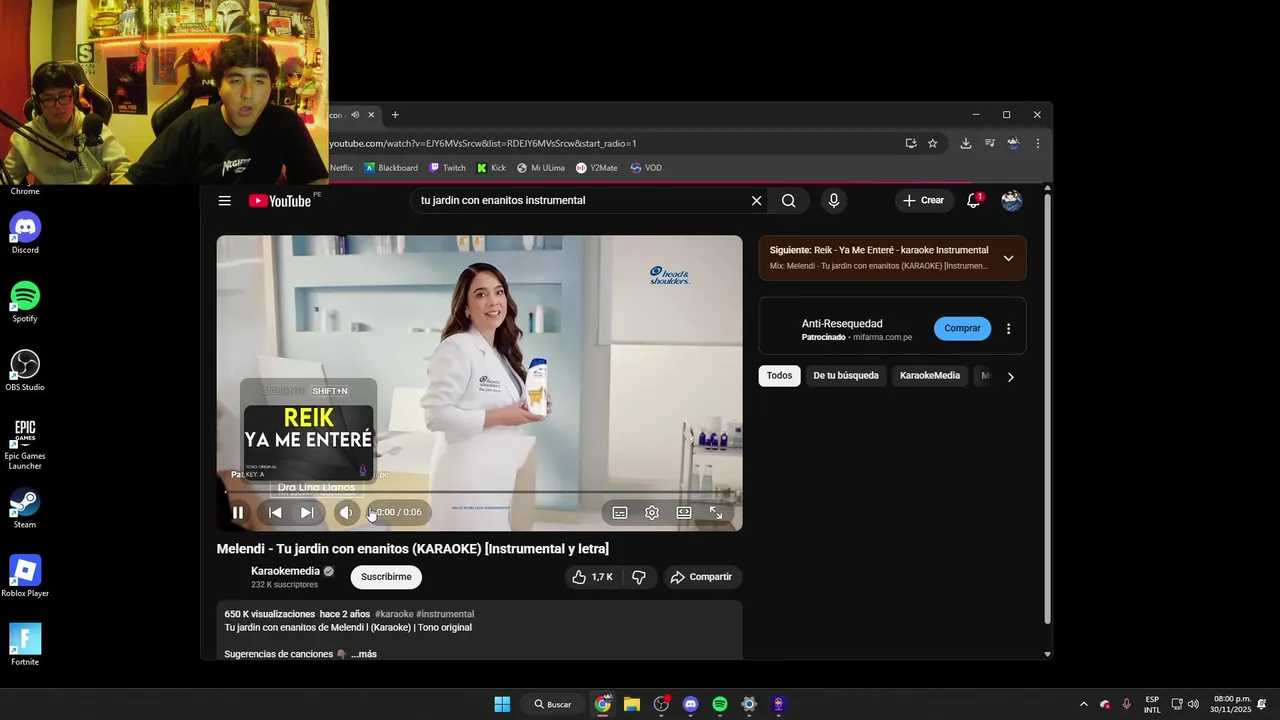Screen dimensions: 1280x720
Task: Clear the YouTube search query
Action: click(756, 201)
